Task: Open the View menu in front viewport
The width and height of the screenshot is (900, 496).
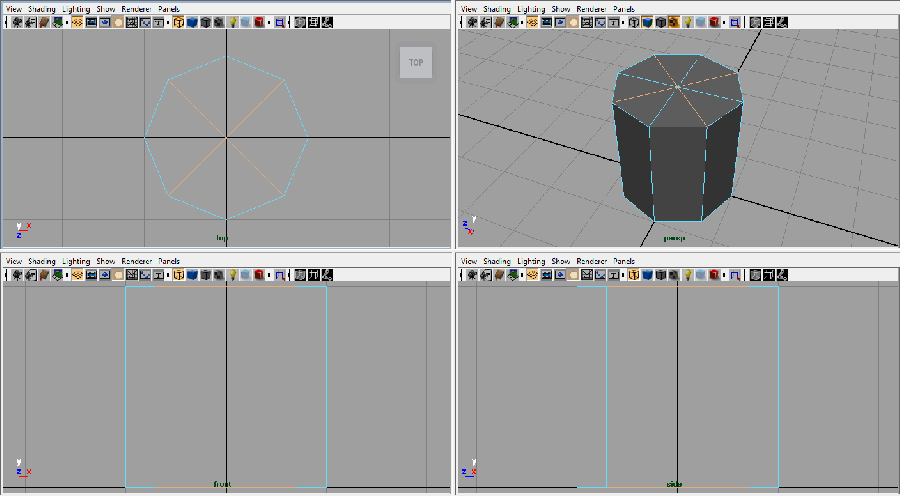Action: [x=13, y=261]
